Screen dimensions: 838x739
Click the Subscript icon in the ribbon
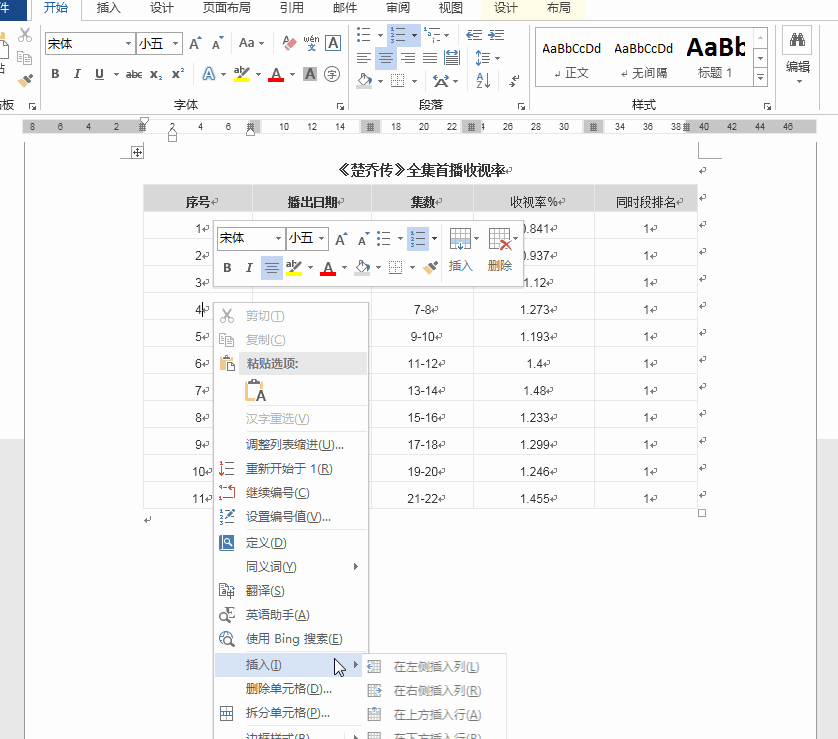click(x=156, y=74)
